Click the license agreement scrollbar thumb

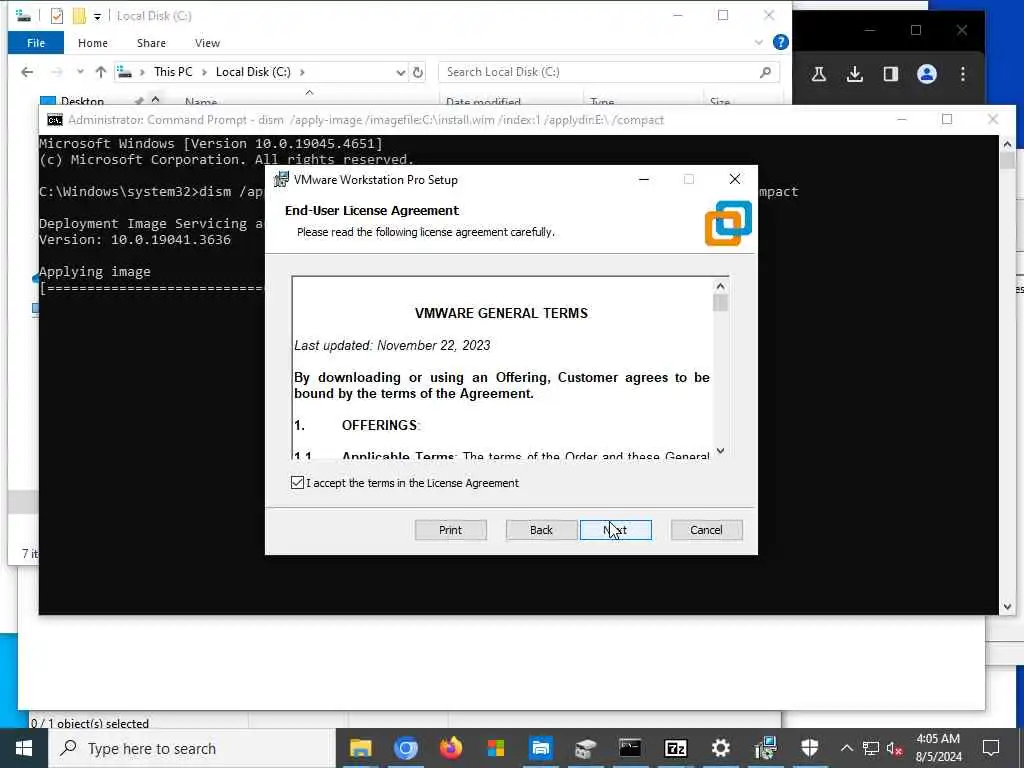coord(720,303)
